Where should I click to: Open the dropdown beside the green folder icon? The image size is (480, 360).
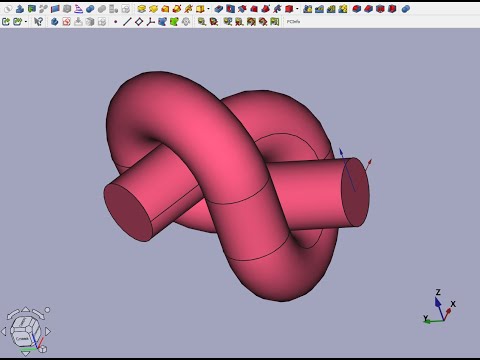[x=26, y=22]
